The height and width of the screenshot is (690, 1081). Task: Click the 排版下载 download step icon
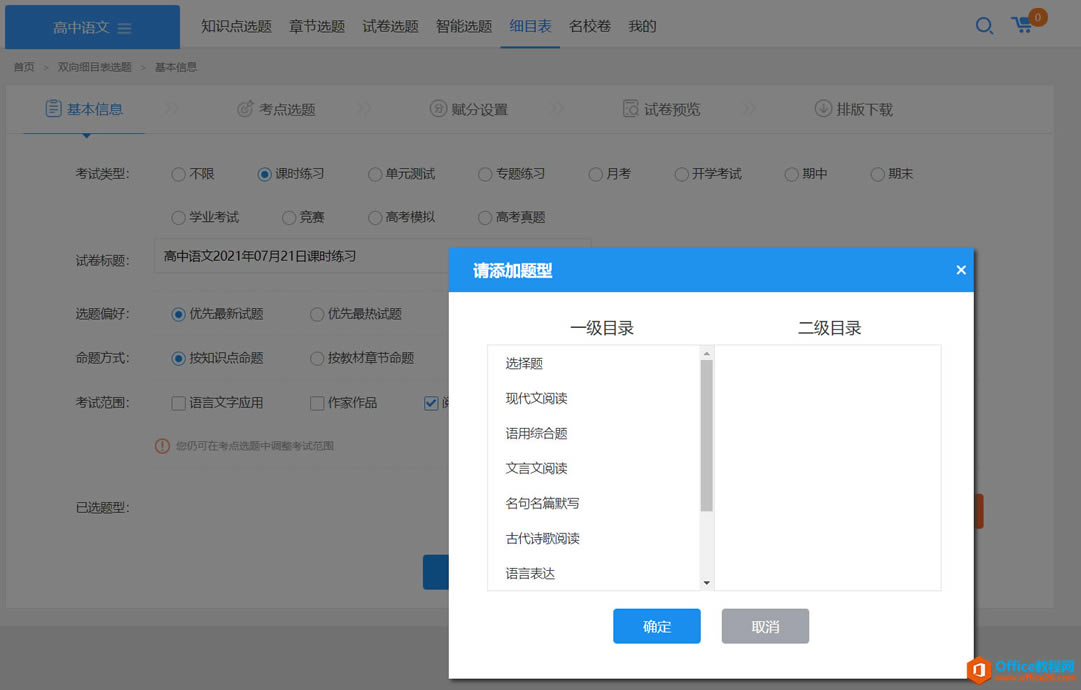click(x=823, y=109)
